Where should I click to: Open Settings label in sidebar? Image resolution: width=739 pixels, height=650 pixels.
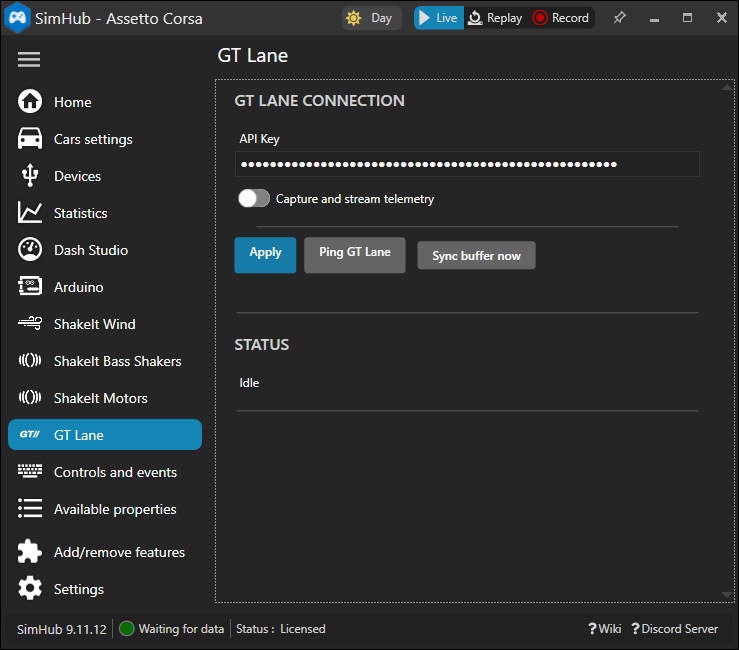click(79, 590)
